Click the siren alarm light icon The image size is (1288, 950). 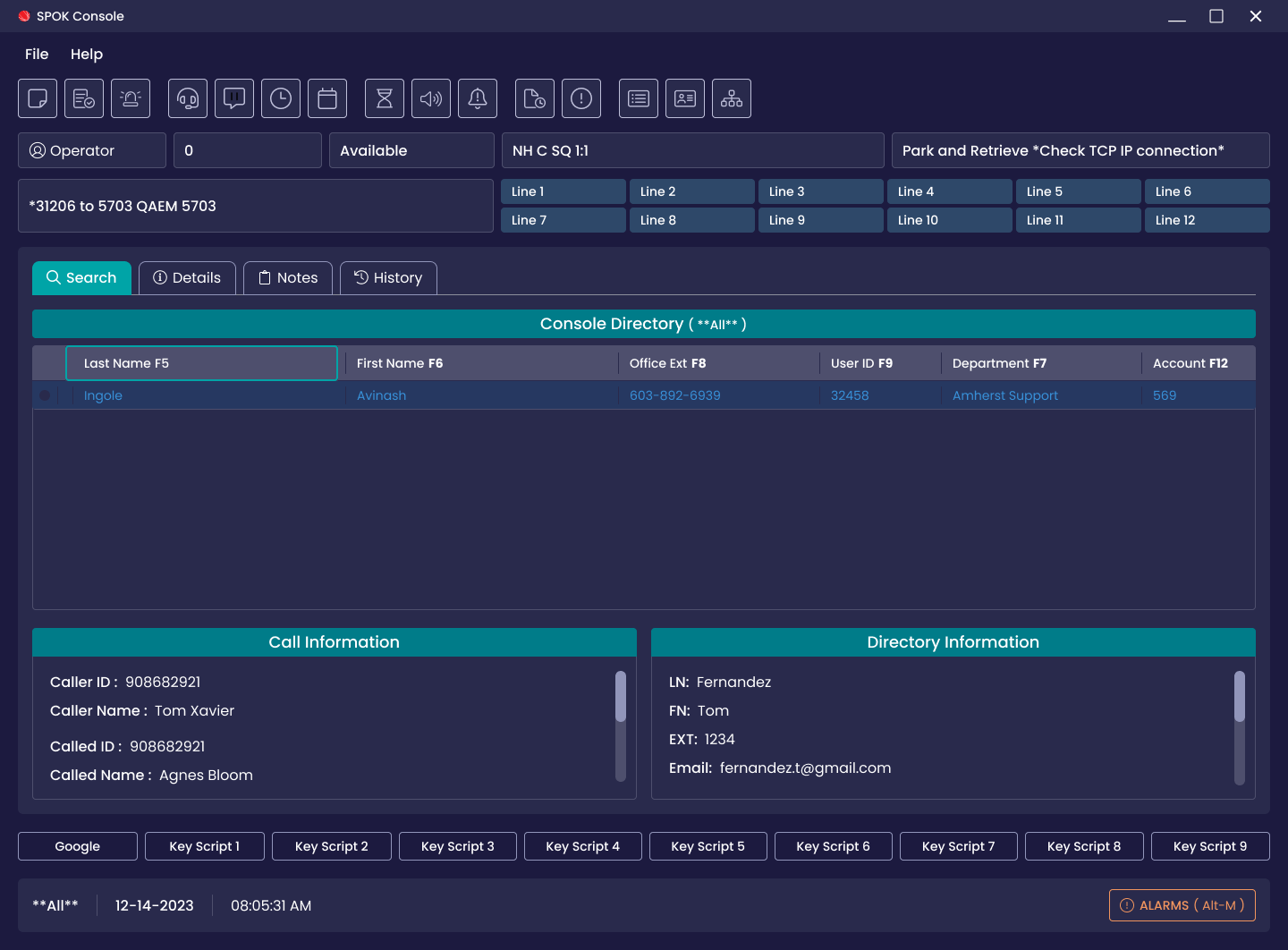pyautogui.click(x=131, y=98)
